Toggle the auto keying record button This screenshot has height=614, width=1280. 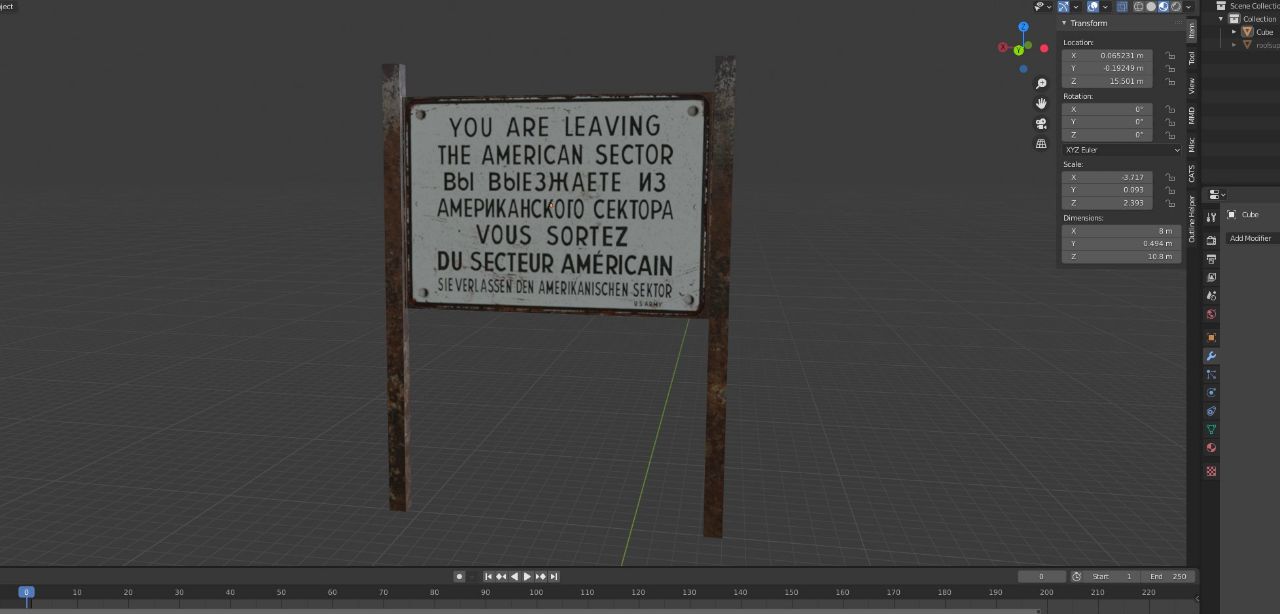tap(459, 576)
